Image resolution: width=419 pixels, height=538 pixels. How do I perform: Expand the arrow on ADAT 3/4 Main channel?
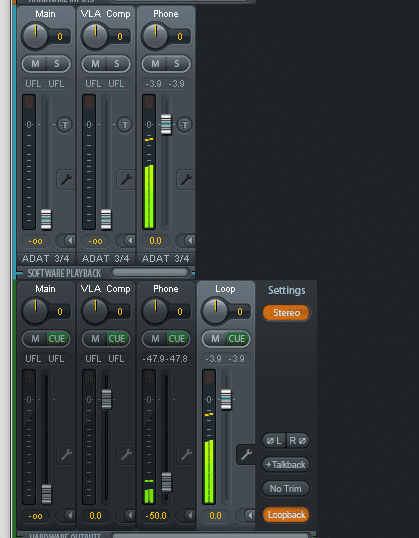[69, 241]
